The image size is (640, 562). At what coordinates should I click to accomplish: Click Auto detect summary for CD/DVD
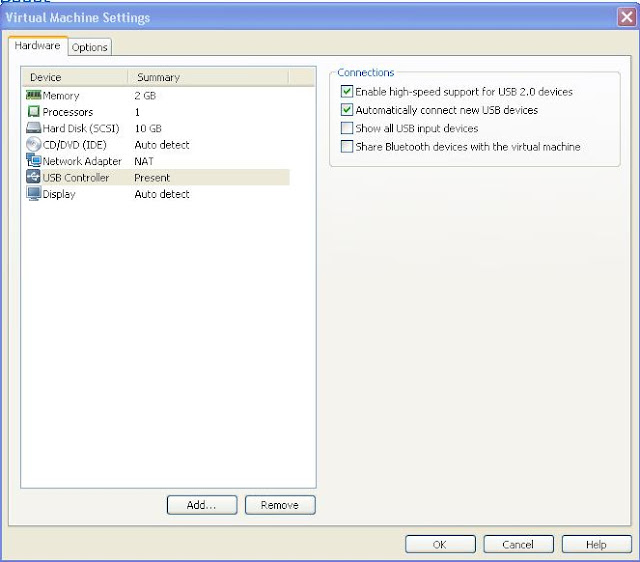pos(162,145)
